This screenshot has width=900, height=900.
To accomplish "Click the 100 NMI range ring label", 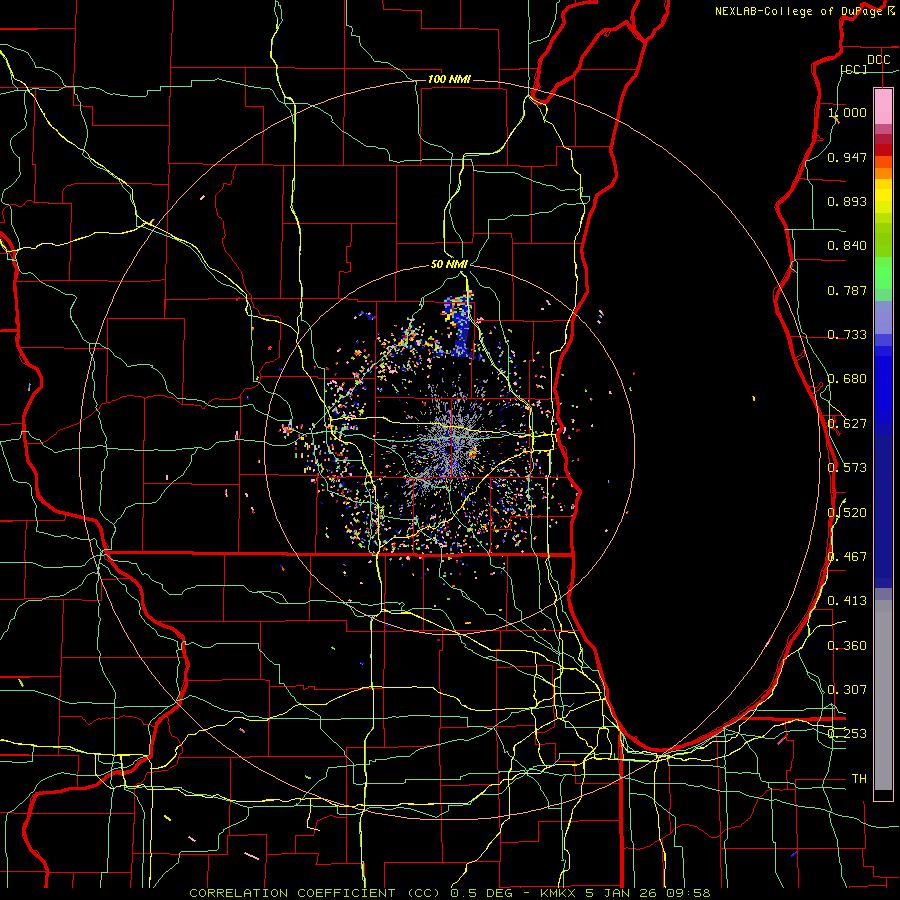I will (449, 79).
